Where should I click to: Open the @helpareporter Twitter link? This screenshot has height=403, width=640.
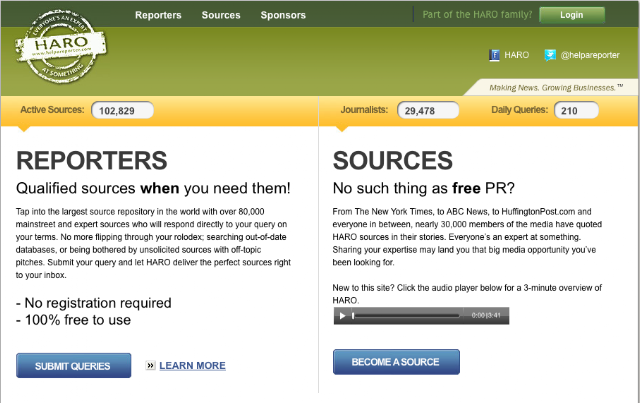(x=590, y=55)
